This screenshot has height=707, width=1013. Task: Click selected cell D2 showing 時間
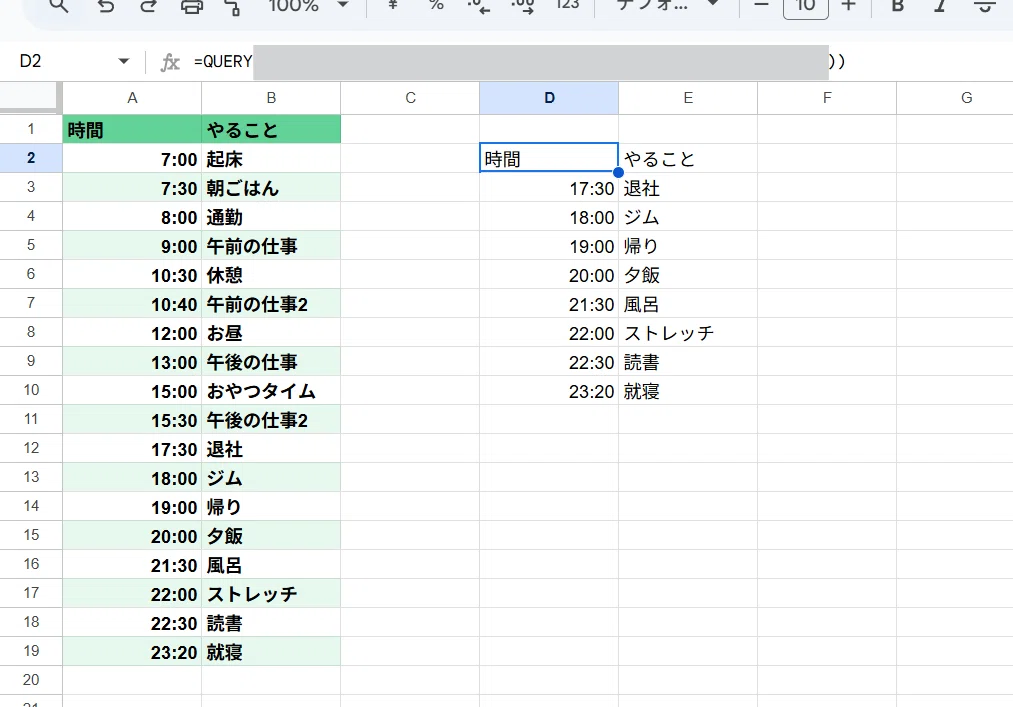[549, 158]
